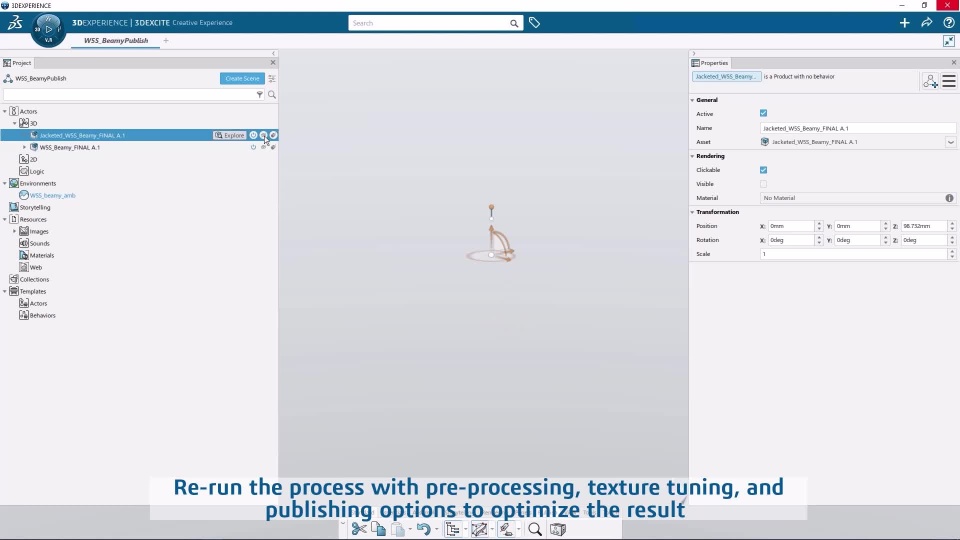960x540 pixels.
Task: Click the Create Scene button
Action: coord(242,78)
